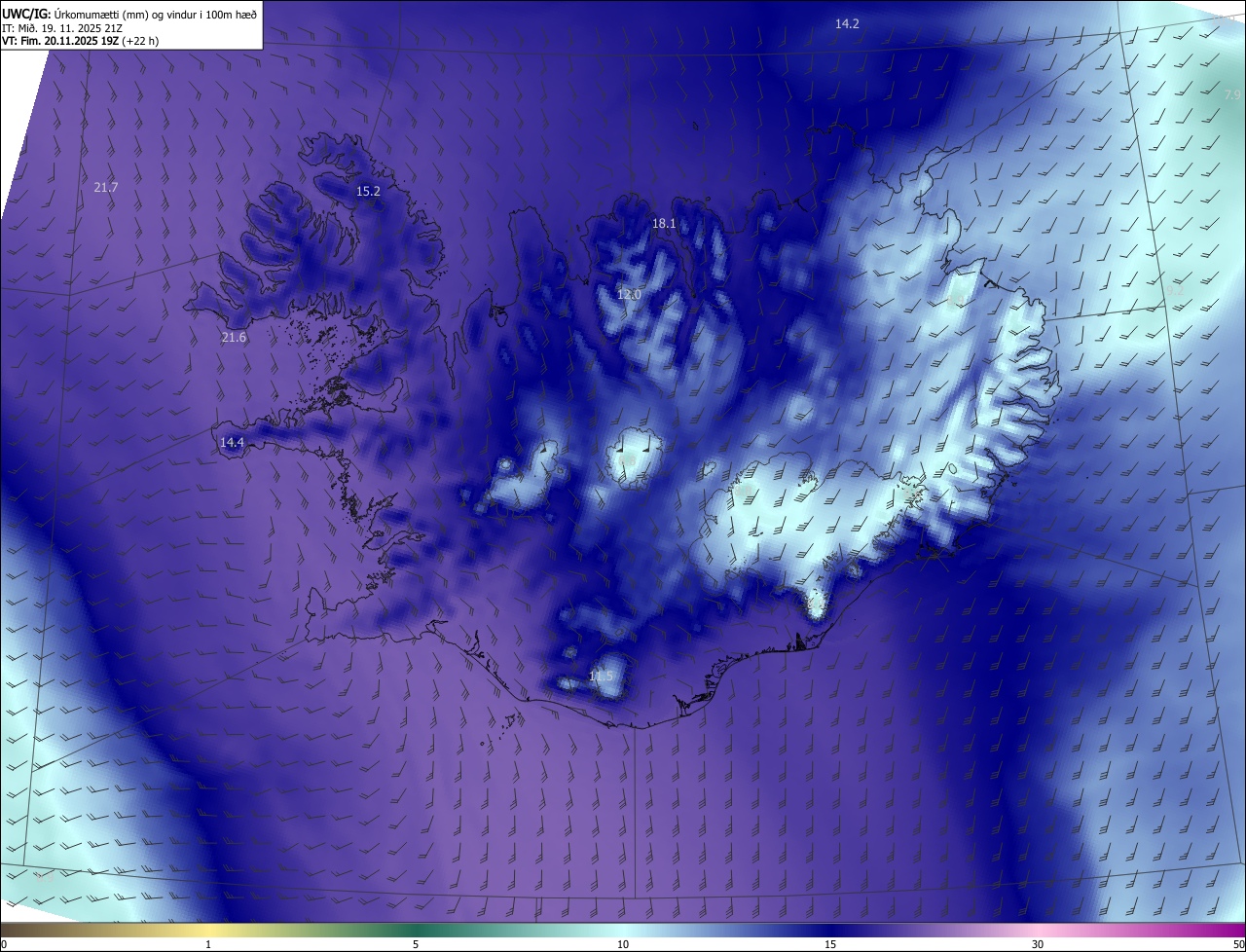The width and height of the screenshot is (1246, 952).
Task: Click the map value 14.2
Action: tap(847, 23)
